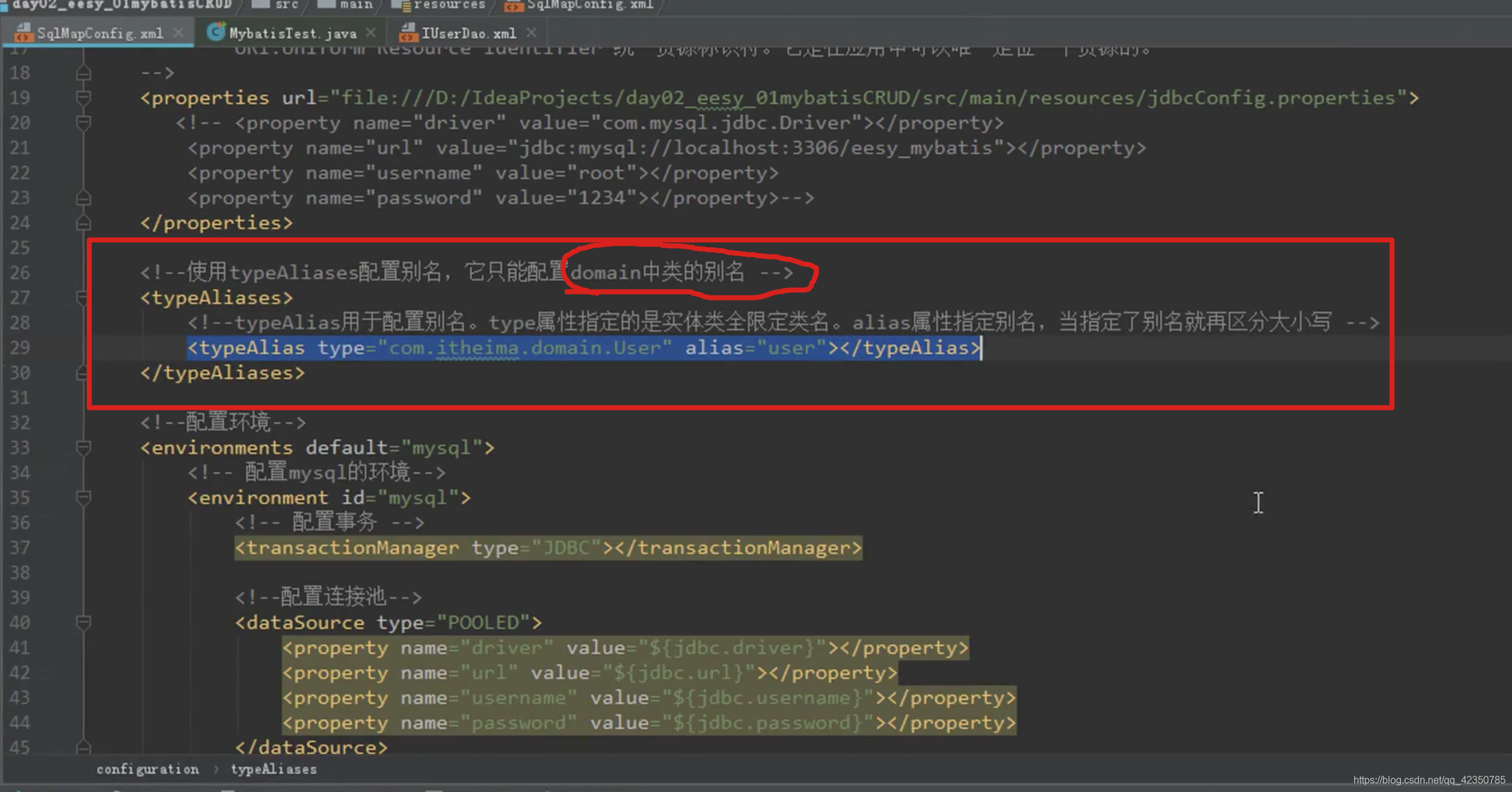Click the src folder icon in navigation bar
The image size is (1512, 792).
click(260, 4)
